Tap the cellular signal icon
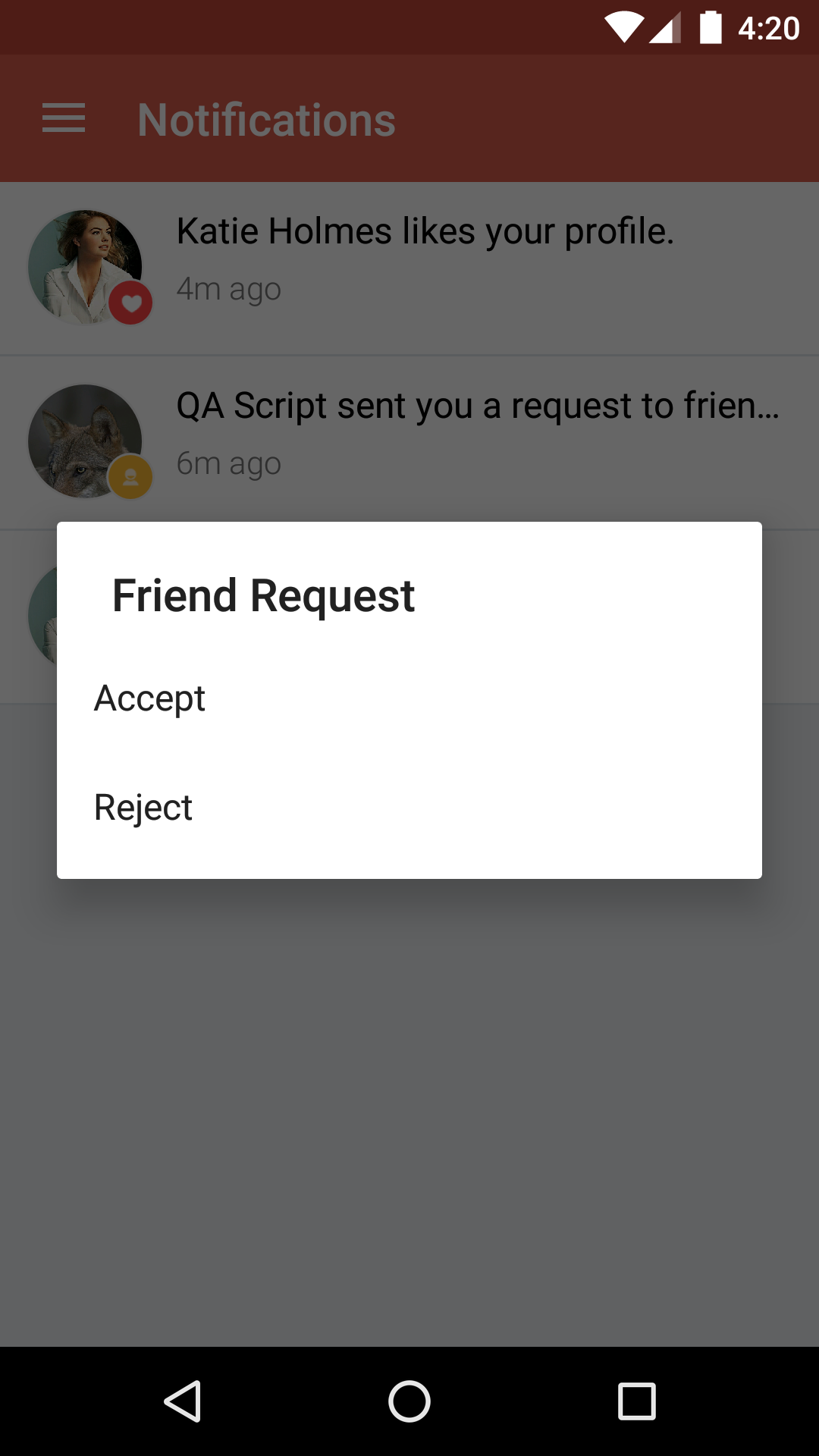The image size is (819, 1456). (x=665, y=28)
